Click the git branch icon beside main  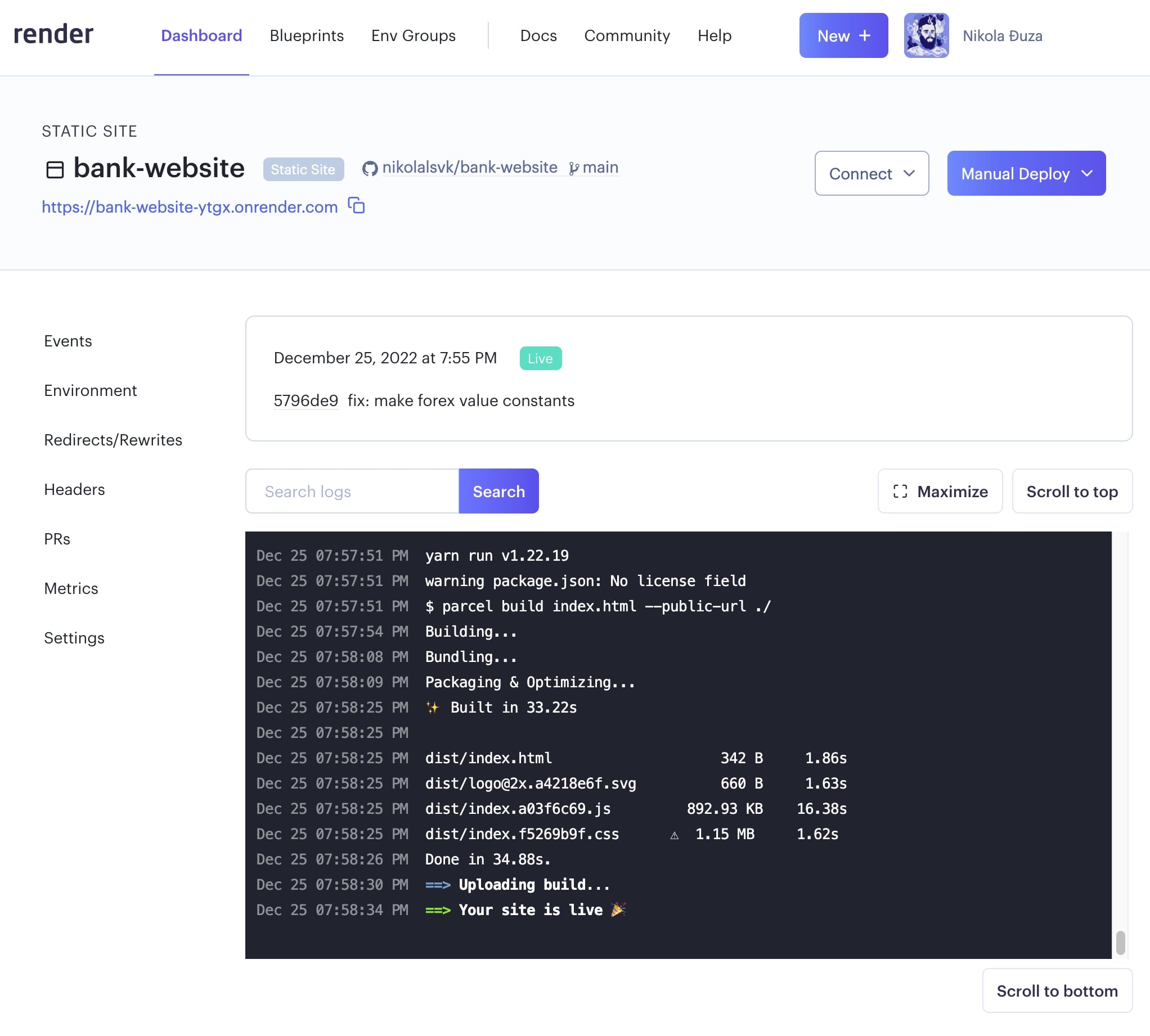tap(573, 169)
